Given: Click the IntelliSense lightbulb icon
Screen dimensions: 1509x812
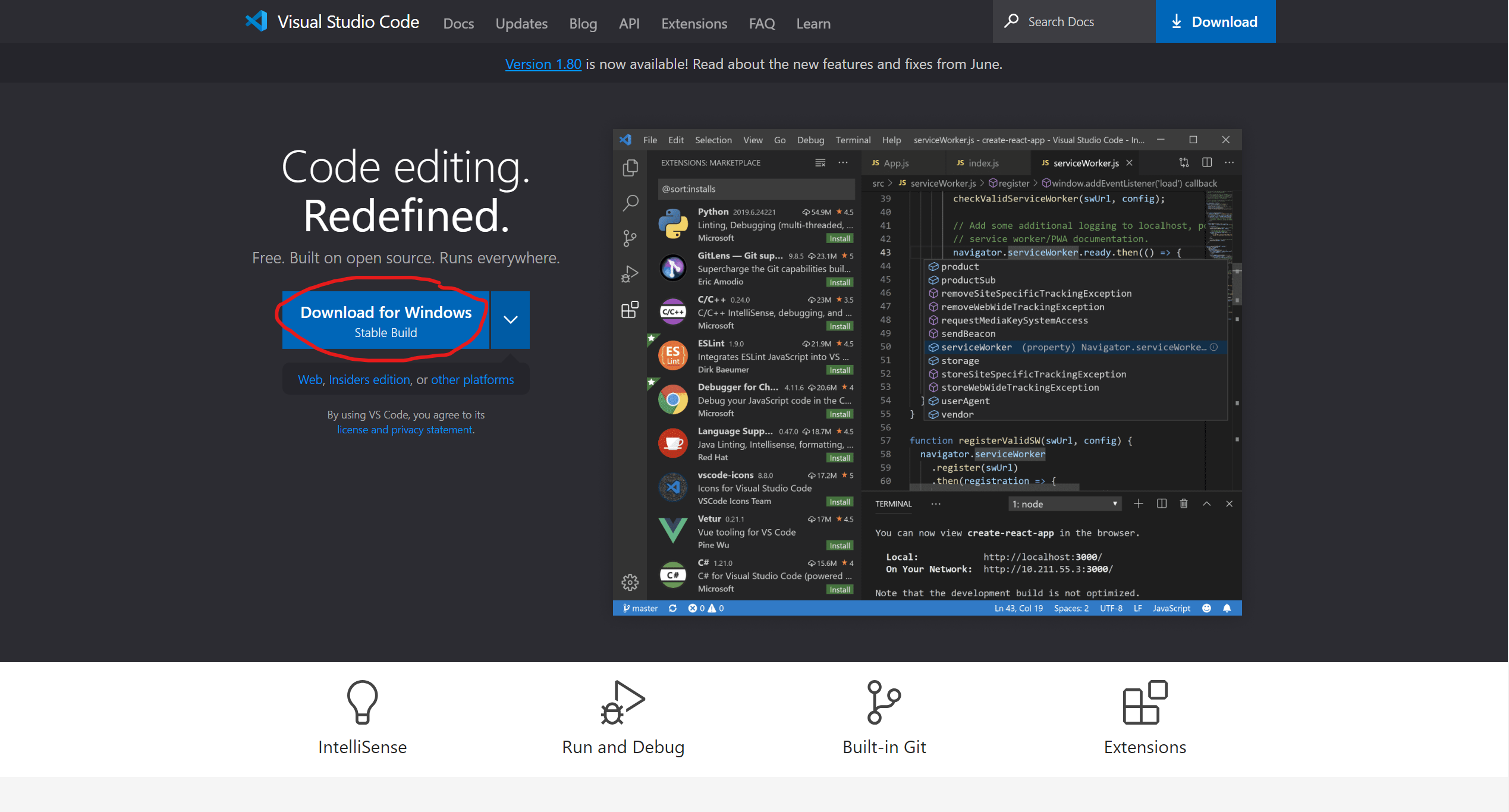Looking at the screenshot, I should (362, 701).
